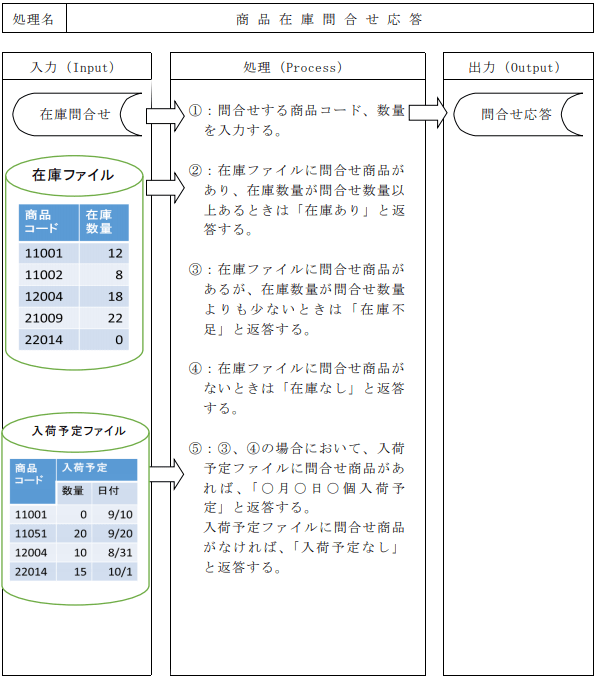This screenshot has width=596, height=679.
Task: Select the 在庫ファイル cylinder title
Action: point(73,175)
